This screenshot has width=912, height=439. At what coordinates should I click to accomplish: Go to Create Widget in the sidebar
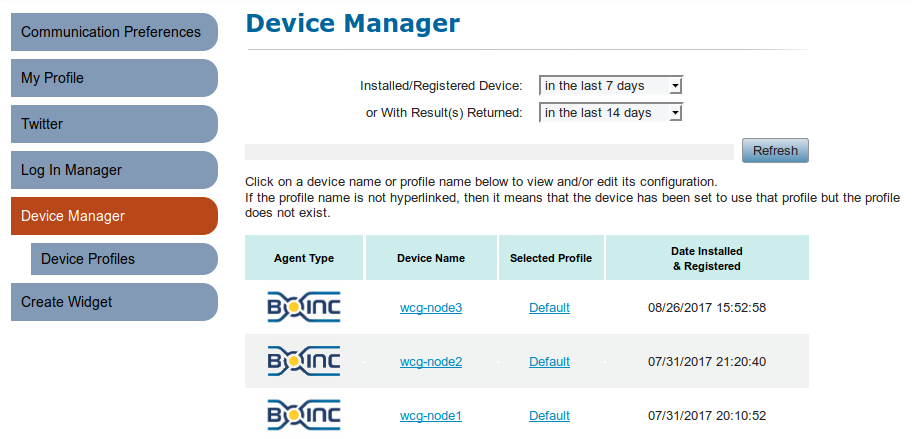click(x=114, y=302)
